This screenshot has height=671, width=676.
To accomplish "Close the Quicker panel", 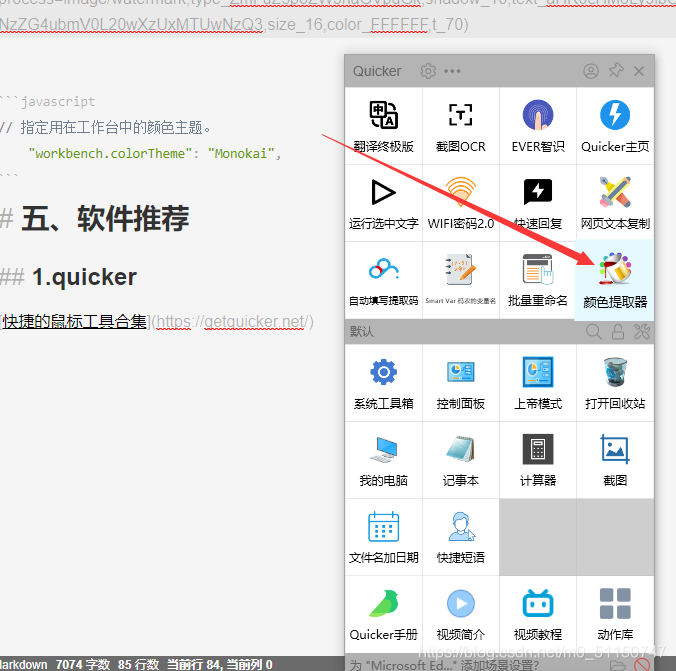I will [x=639, y=71].
